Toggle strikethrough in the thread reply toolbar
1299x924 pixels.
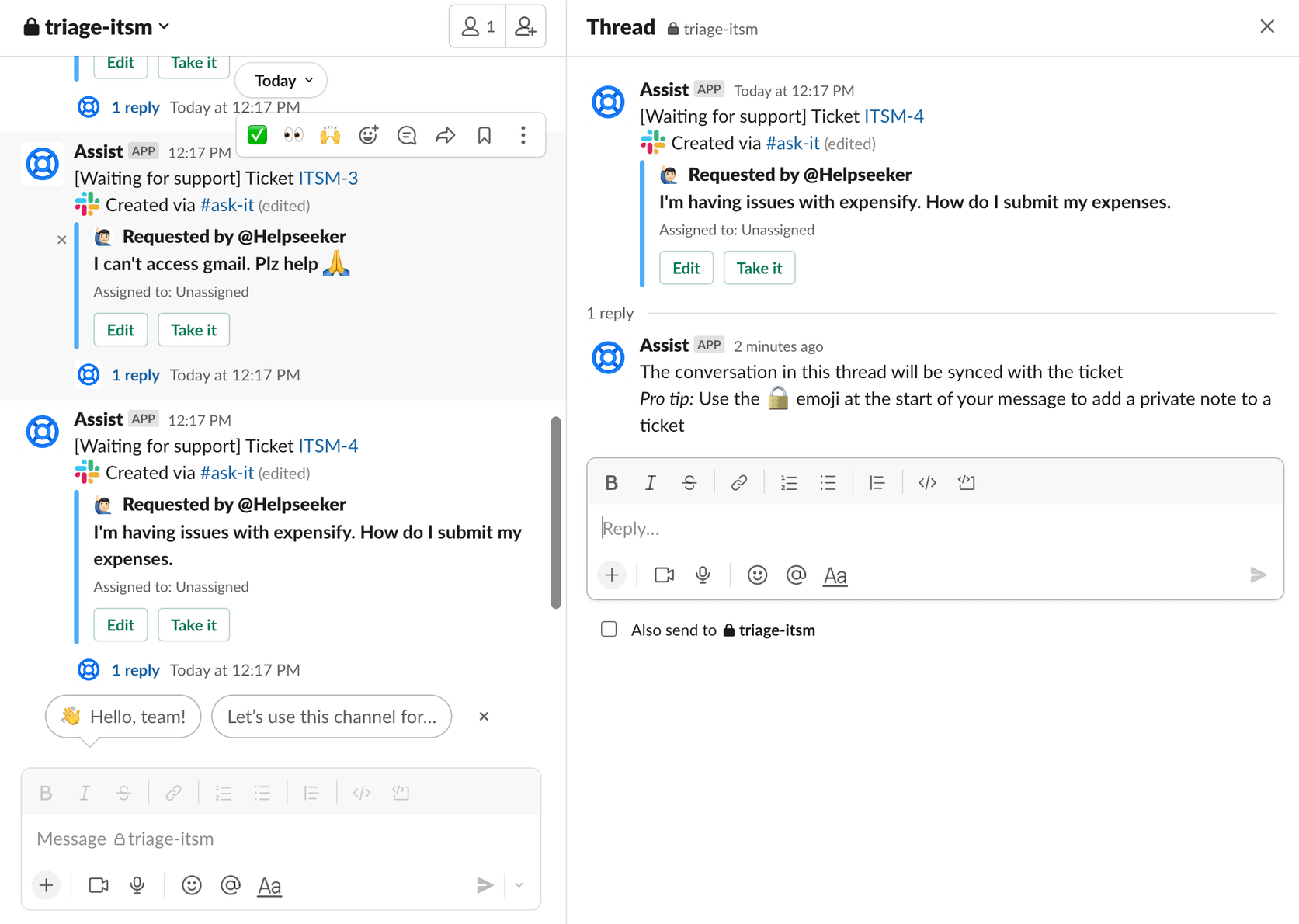tap(689, 481)
